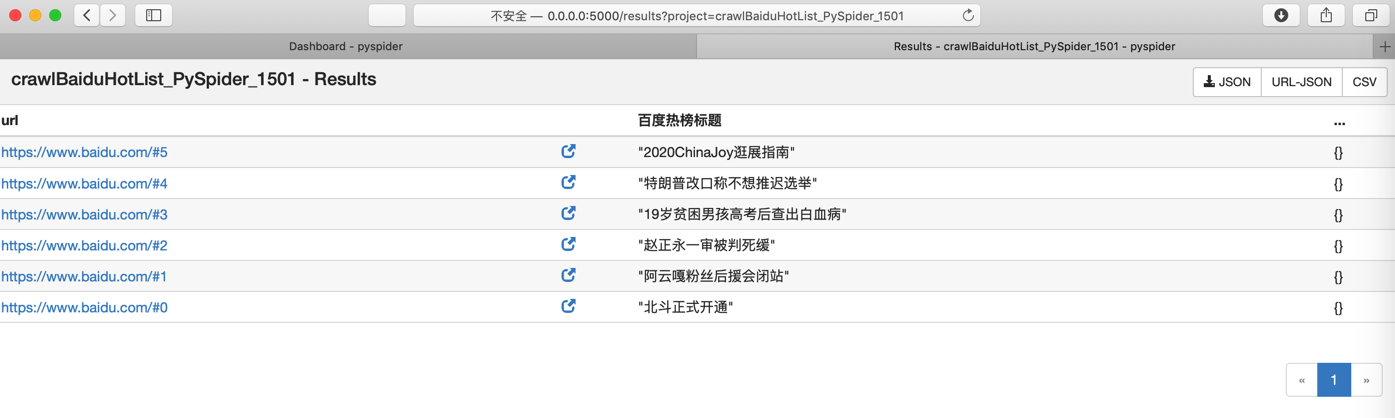Open external link icon for baidu.com/#1 row
The height and width of the screenshot is (418, 1395).
[568, 276]
